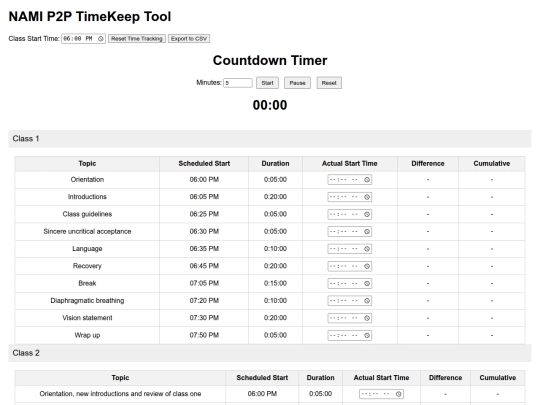Open clock picker in Orientation row

[x=367, y=180]
